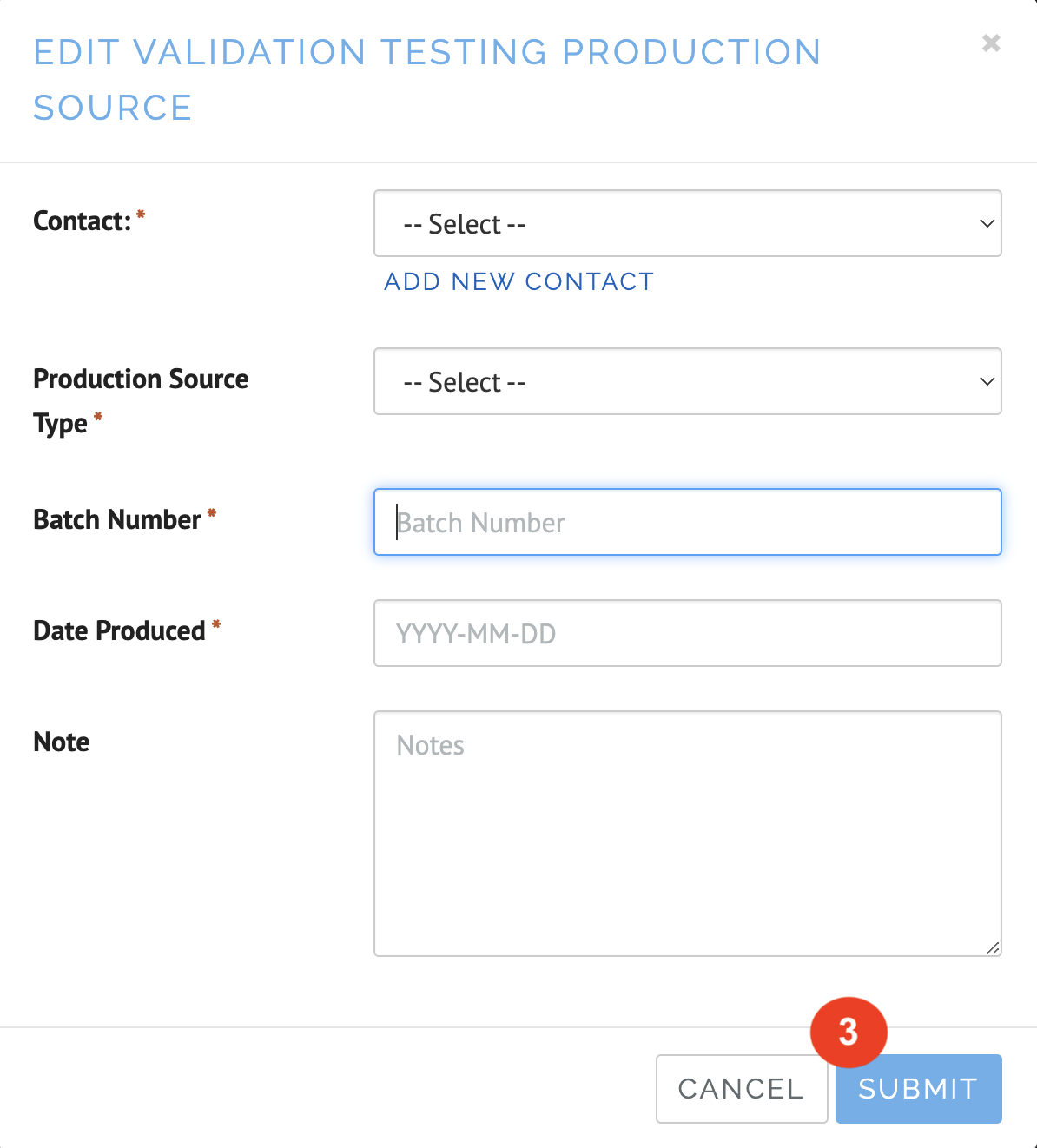This screenshot has height=1148, width=1037.
Task: Click the Note field label
Action: [x=62, y=742]
